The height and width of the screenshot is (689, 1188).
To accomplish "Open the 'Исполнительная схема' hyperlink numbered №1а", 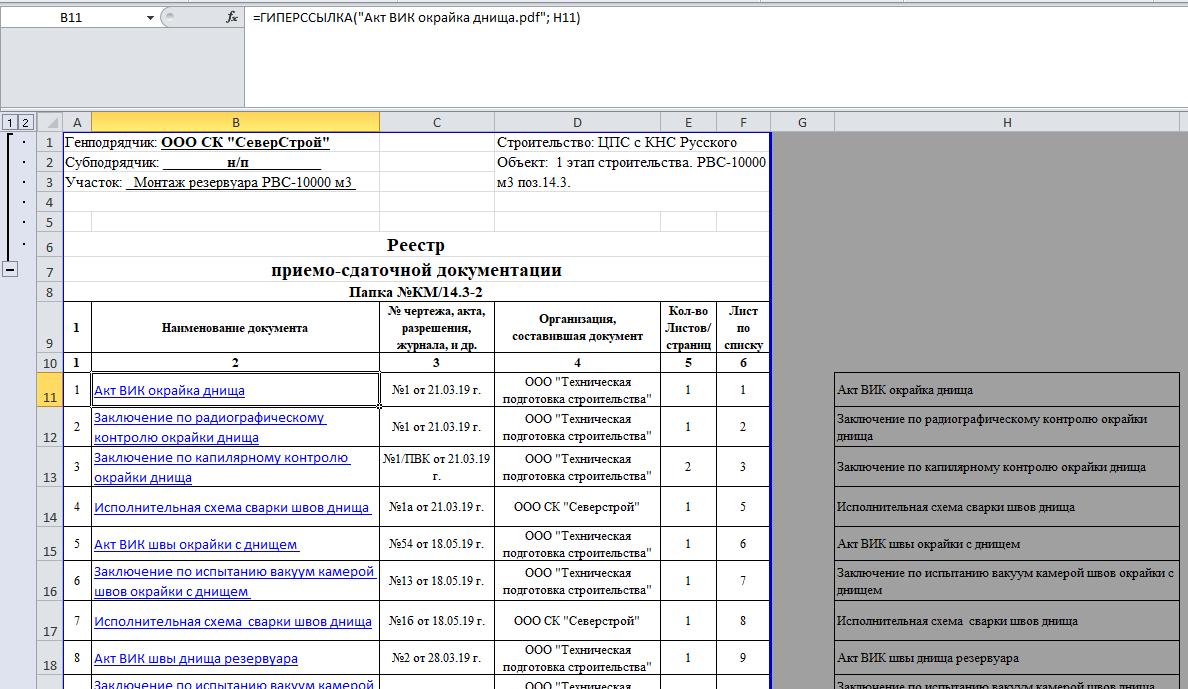I will (x=232, y=508).
